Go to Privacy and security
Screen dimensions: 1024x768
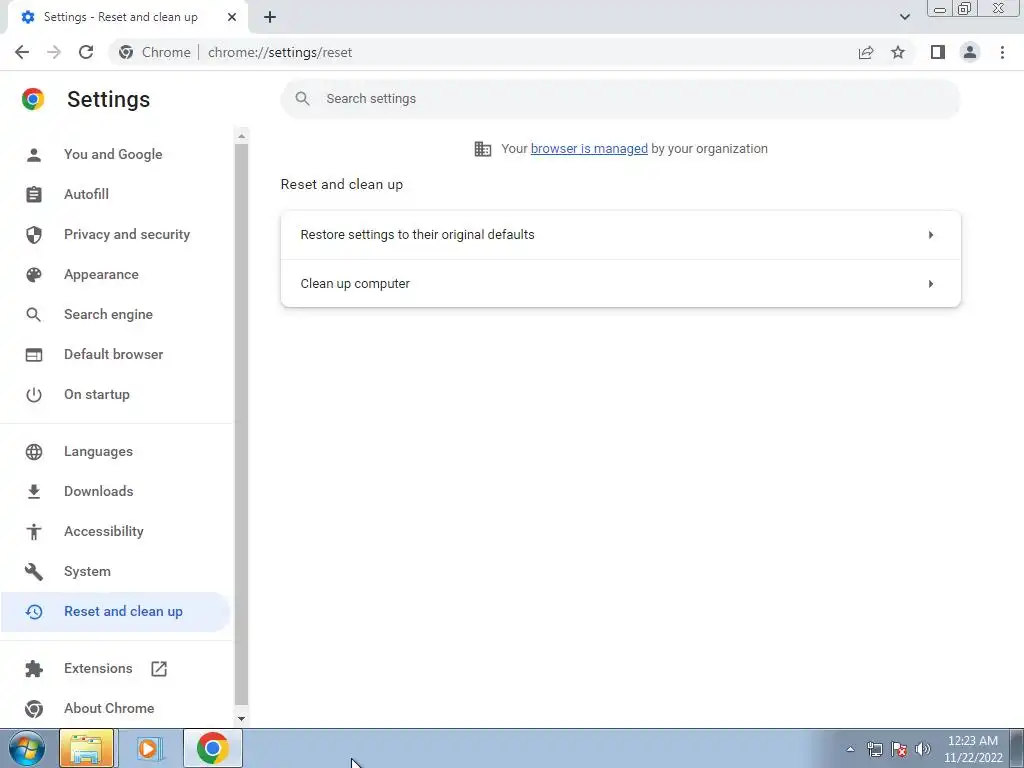114,234
